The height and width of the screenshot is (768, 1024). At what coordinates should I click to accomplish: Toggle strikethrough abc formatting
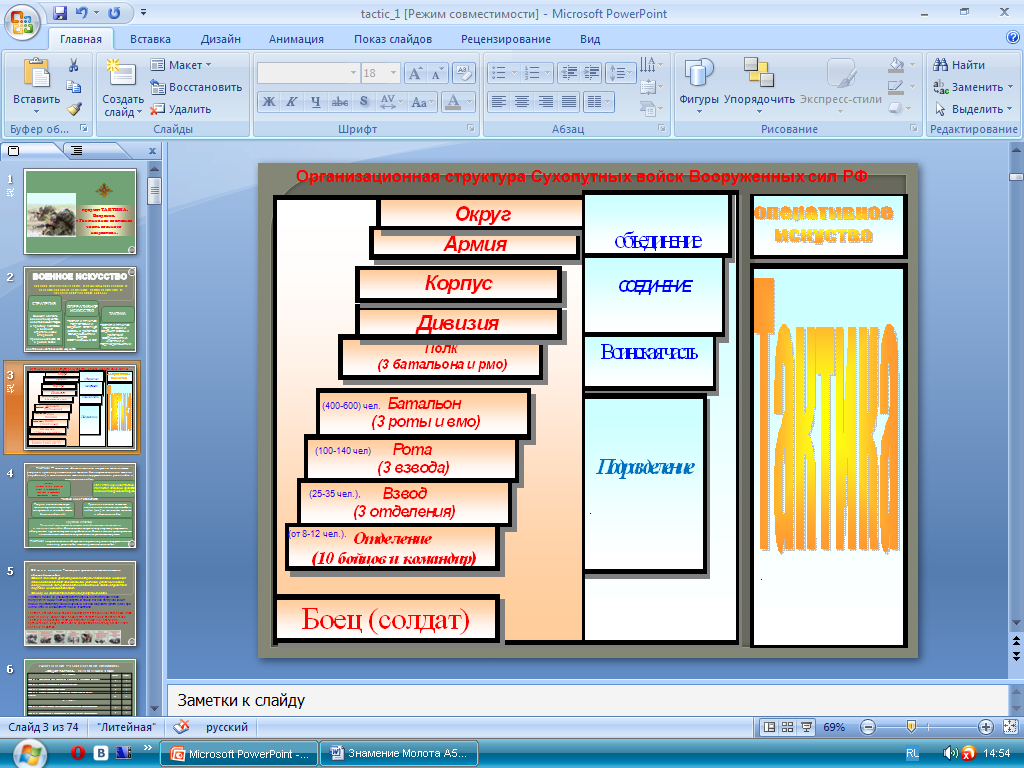click(x=340, y=101)
